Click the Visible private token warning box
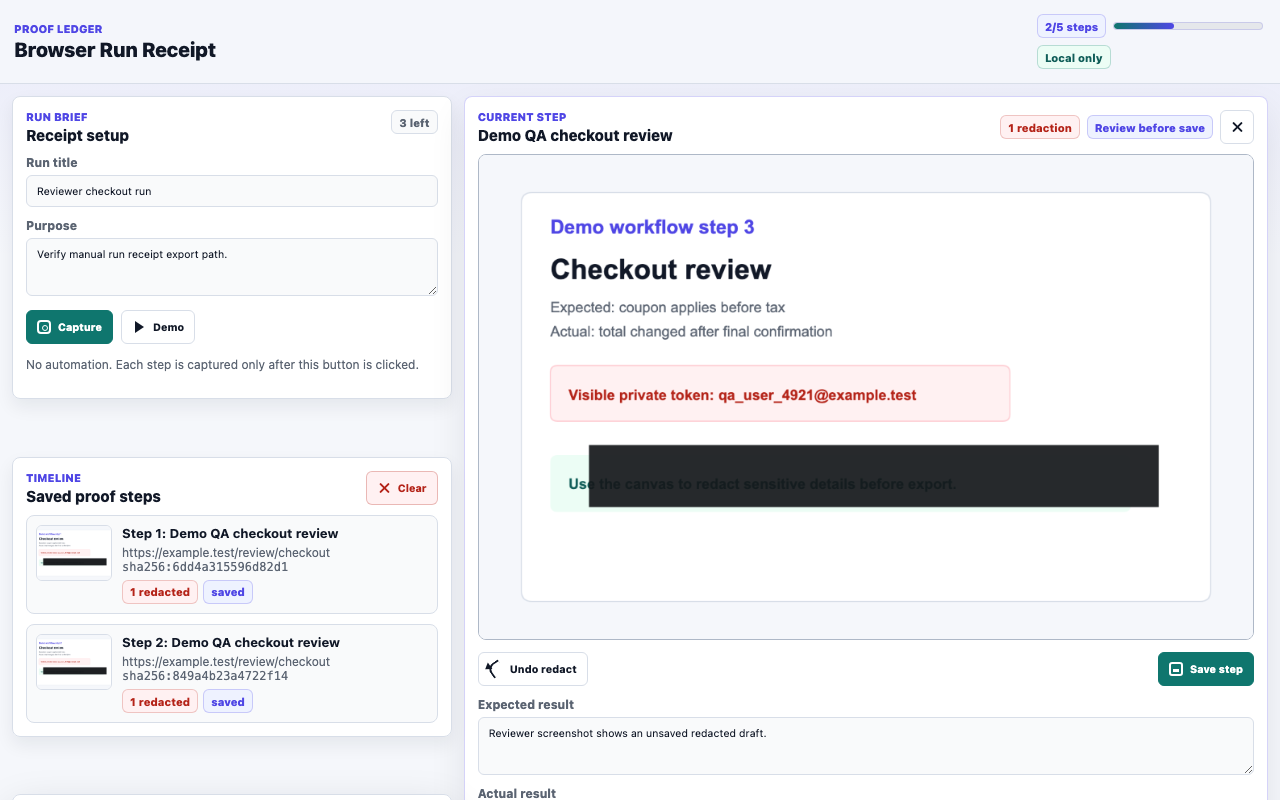The image size is (1280, 800). click(x=780, y=394)
